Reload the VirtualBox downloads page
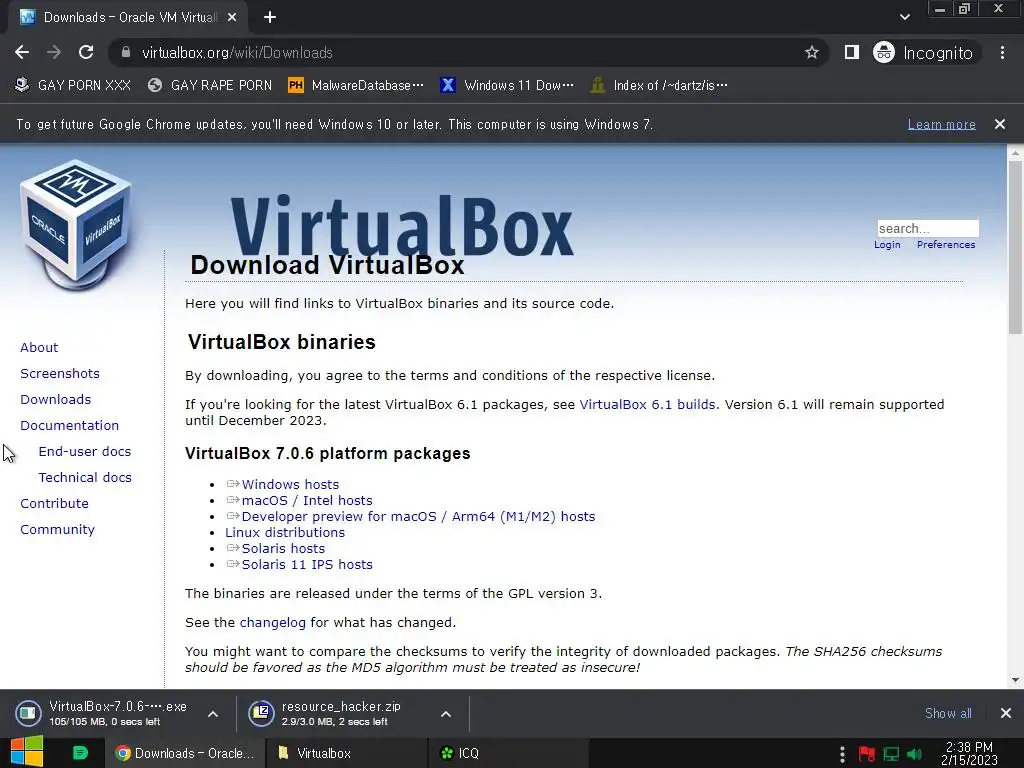Screen dimensions: 1024x768 [86, 52]
